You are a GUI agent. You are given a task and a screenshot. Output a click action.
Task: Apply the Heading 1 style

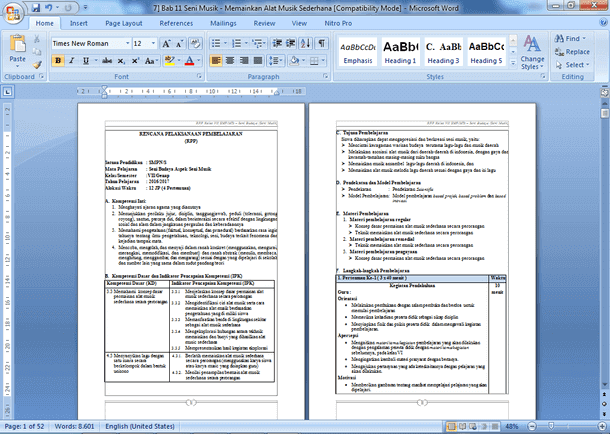click(400, 52)
